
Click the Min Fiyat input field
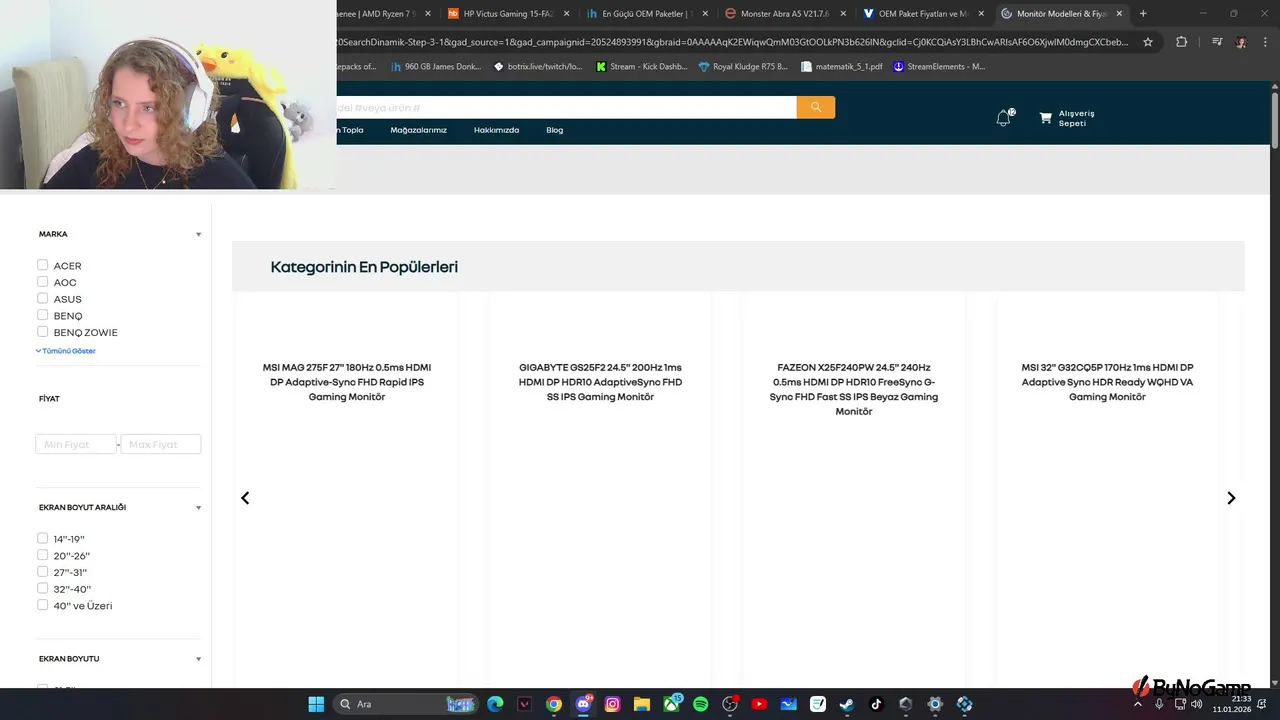(76, 444)
